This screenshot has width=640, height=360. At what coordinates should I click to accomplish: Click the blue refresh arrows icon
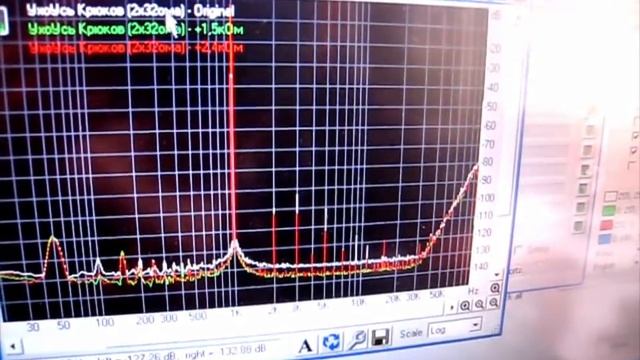(331, 342)
